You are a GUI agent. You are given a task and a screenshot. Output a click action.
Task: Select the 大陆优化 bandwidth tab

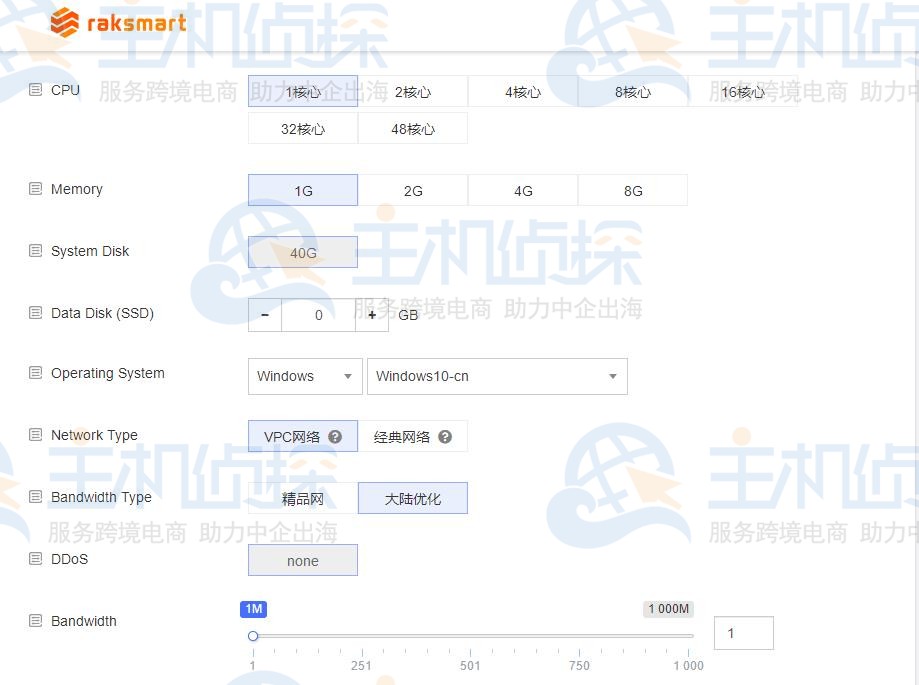[412, 497]
